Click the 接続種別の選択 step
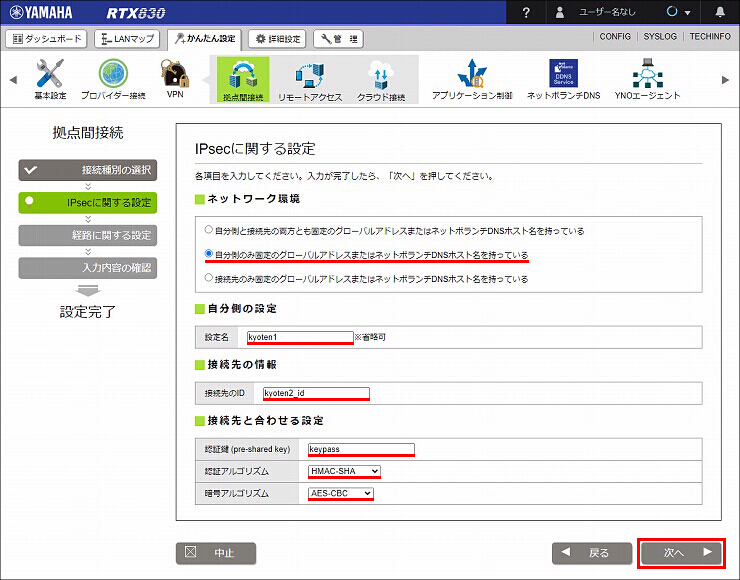The image size is (740, 580). [88, 170]
